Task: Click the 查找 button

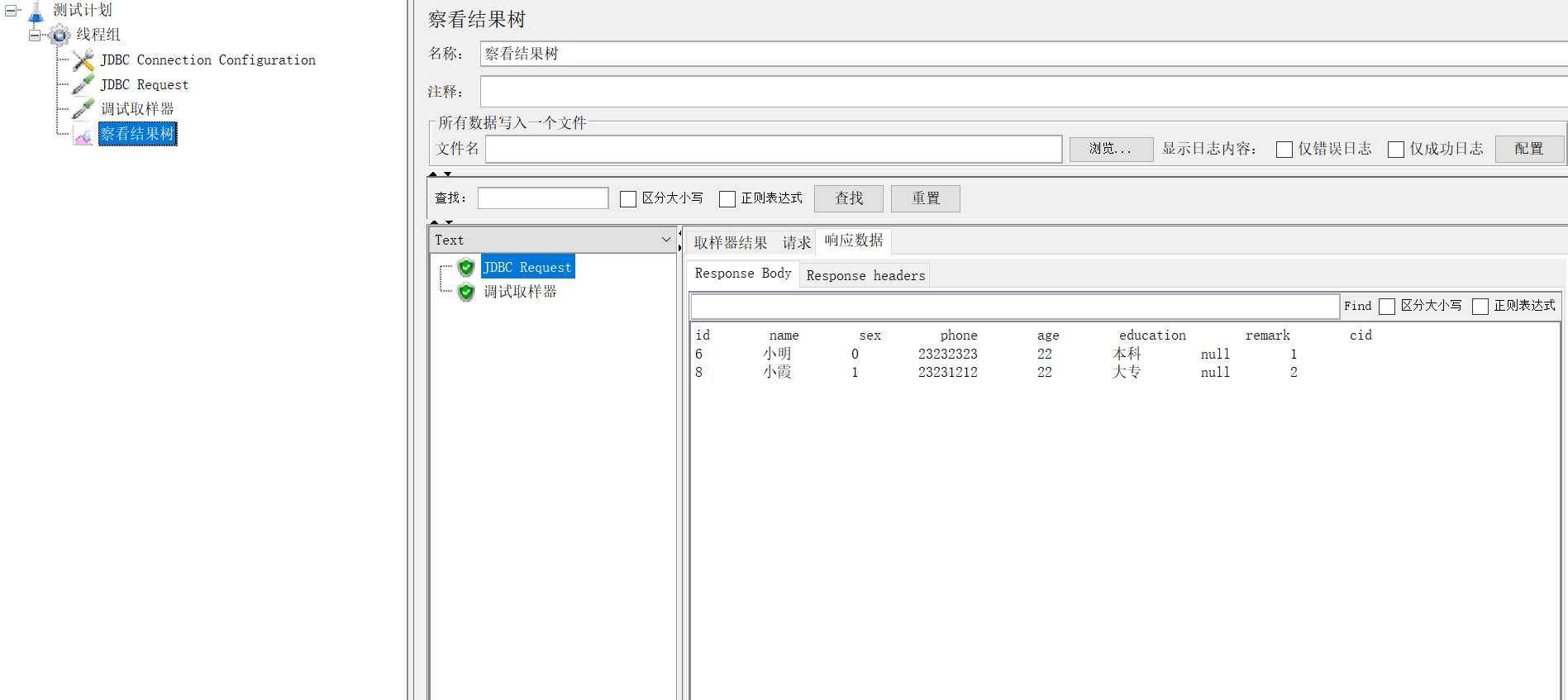Action: pyautogui.click(x=849, y=198)
